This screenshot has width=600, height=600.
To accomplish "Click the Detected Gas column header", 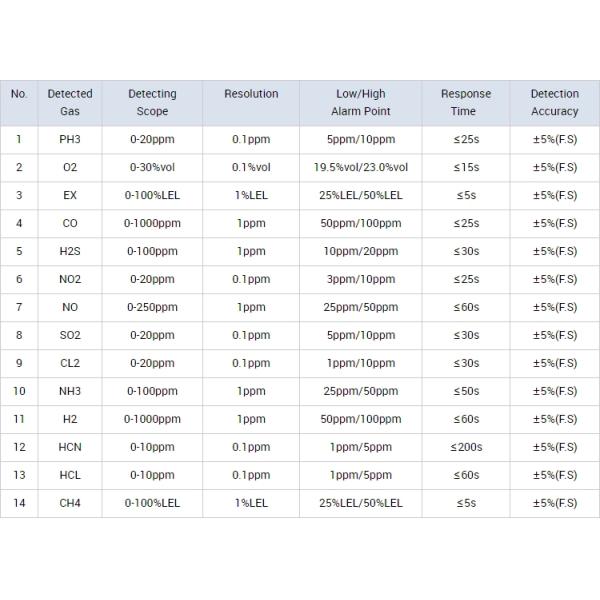I will [x=69, y=103].
